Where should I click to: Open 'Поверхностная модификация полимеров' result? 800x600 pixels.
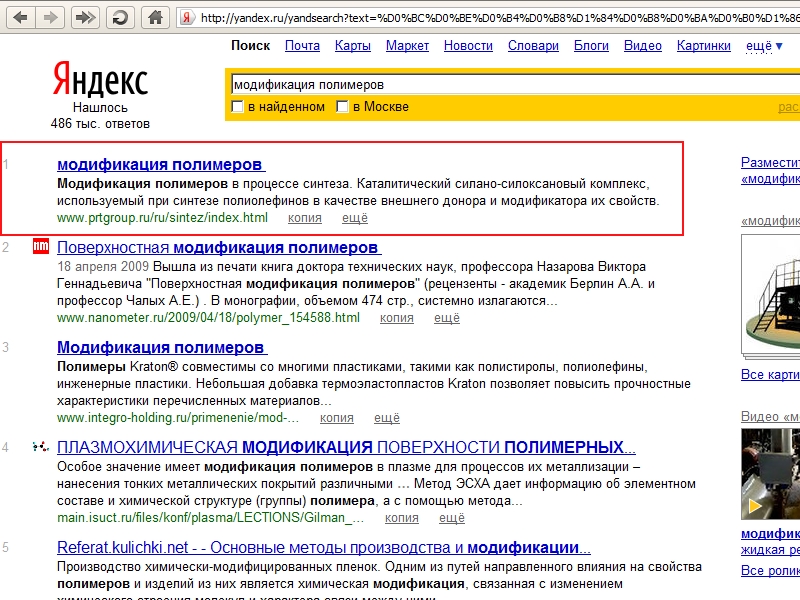tap(218, 247)
